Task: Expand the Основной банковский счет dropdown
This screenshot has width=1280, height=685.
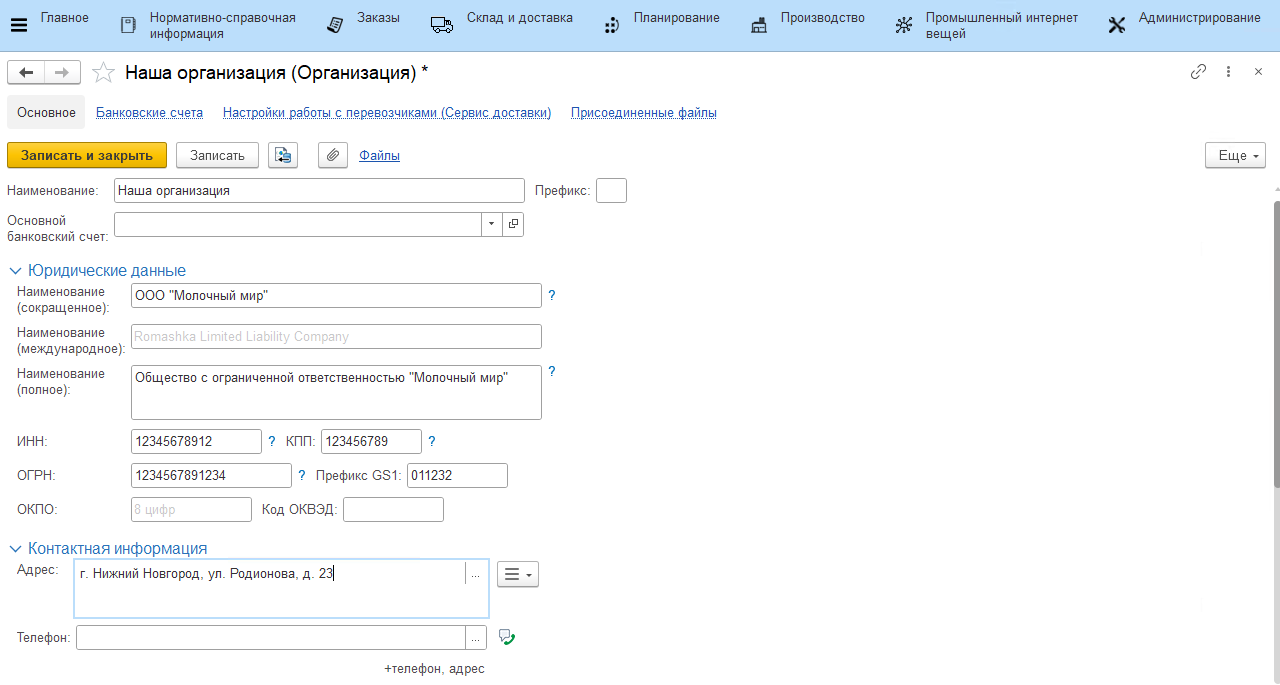Action: [x=491, y=225]
